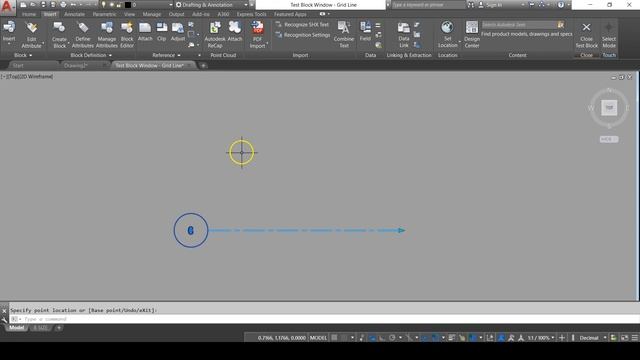Click Select Mode touch icon
This screenshot has height=360, width=640.
(609, 34)
